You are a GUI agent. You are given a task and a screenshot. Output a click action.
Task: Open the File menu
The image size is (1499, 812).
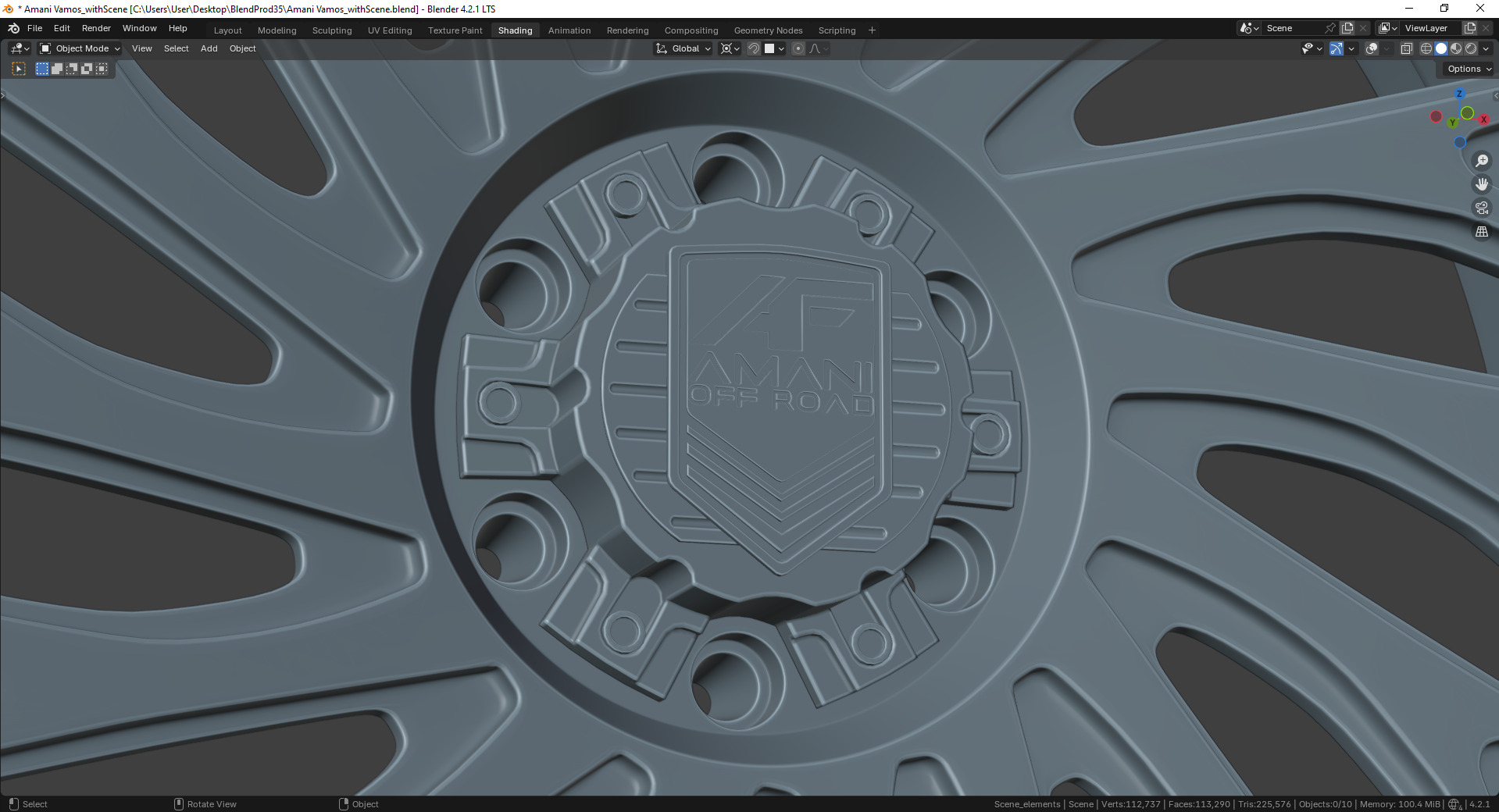[34, 28]
